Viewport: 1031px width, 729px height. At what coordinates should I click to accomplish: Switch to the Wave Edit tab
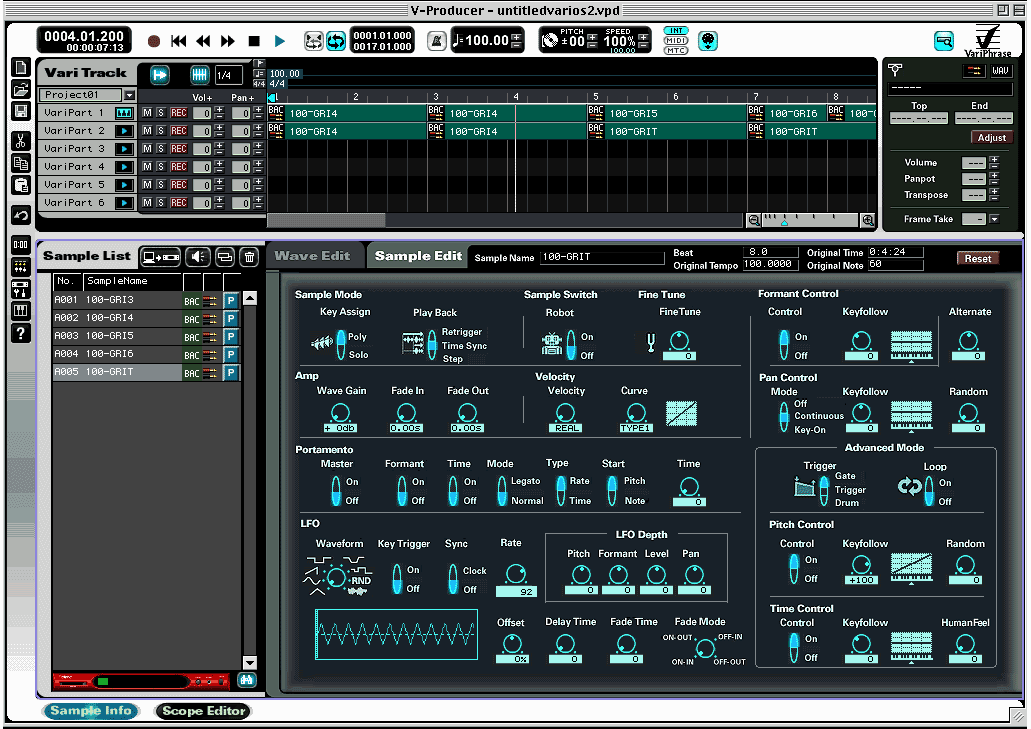coord(312,256)
